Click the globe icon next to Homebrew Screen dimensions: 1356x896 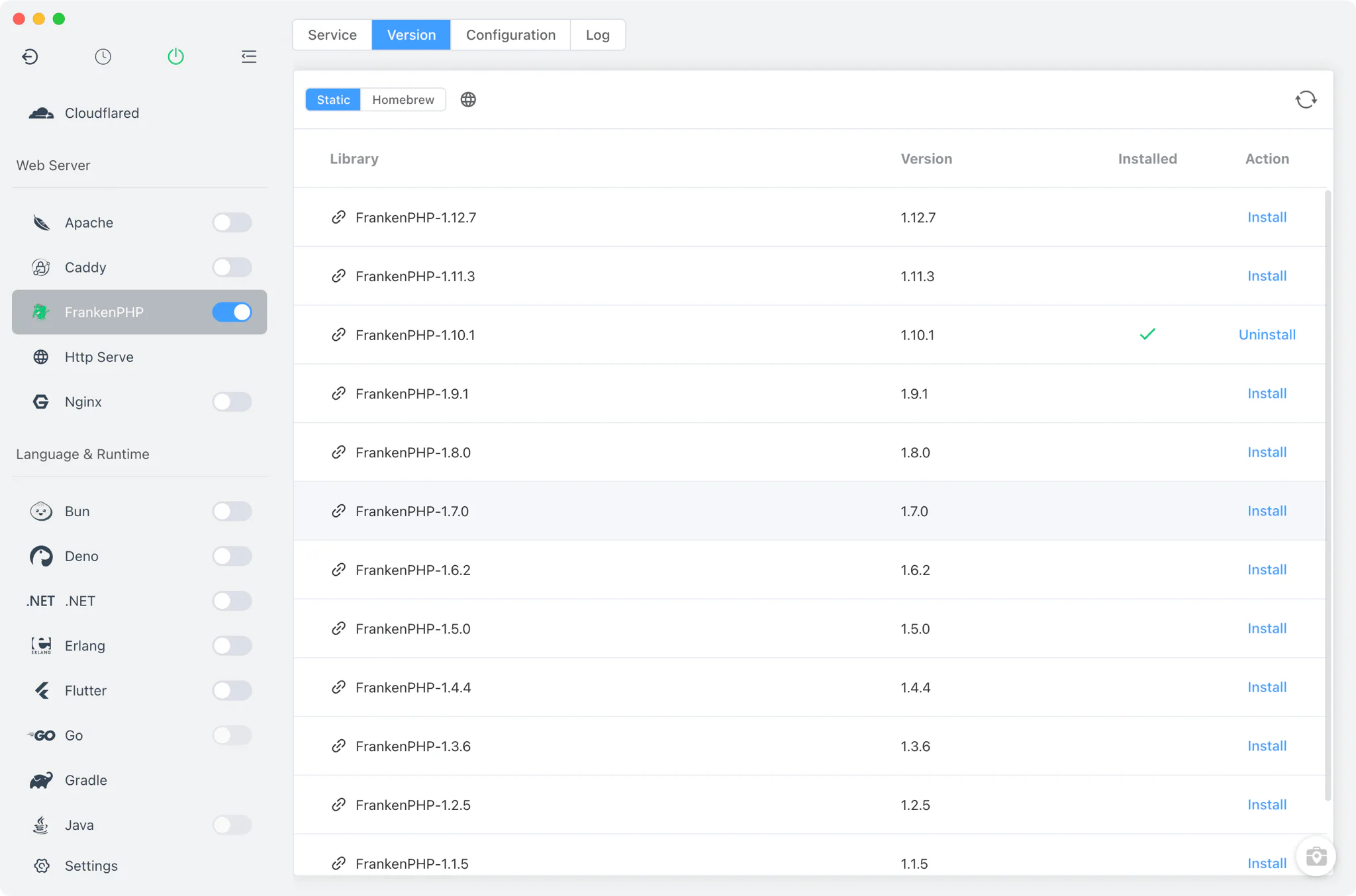tap(468, 100)
